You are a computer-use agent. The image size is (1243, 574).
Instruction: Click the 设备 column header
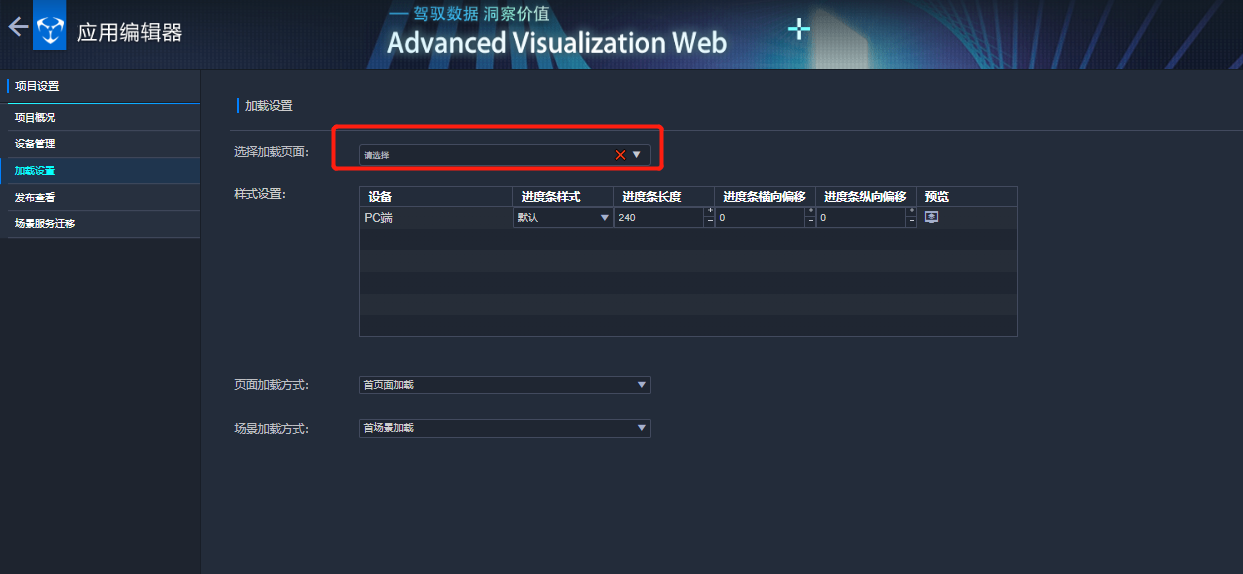436,197
